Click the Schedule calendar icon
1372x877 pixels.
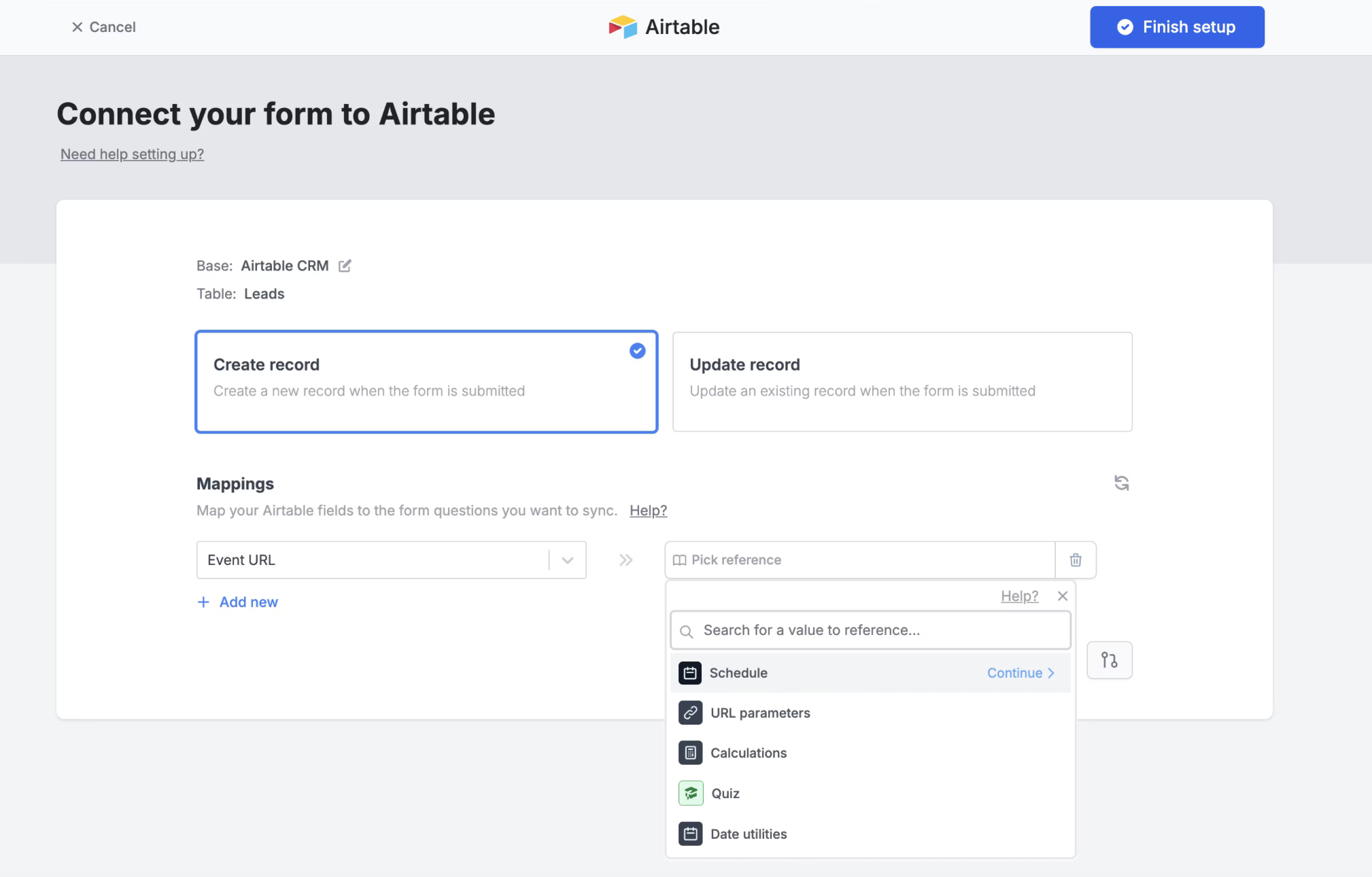(x=689, y=673)
